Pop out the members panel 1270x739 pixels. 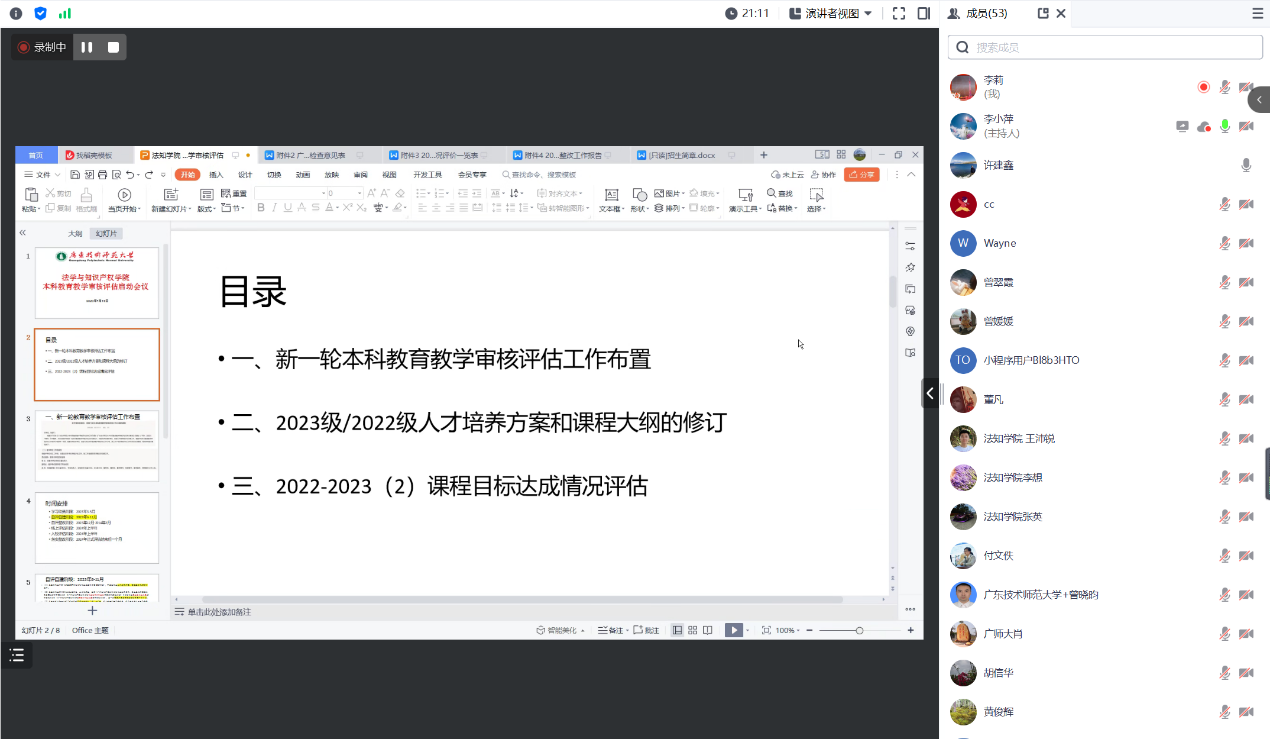tap(1044, 13)
